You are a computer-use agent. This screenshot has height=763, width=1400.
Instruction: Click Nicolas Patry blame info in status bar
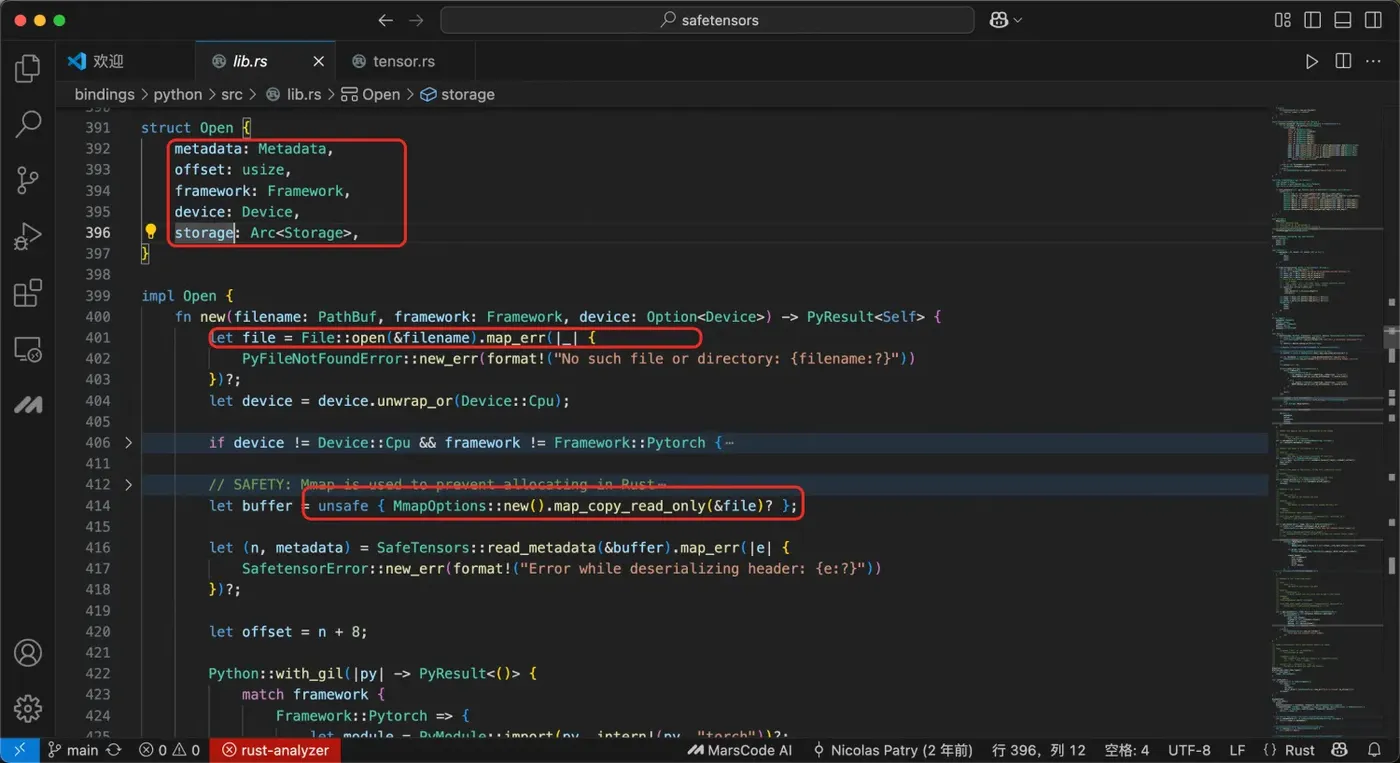[892, 750]
